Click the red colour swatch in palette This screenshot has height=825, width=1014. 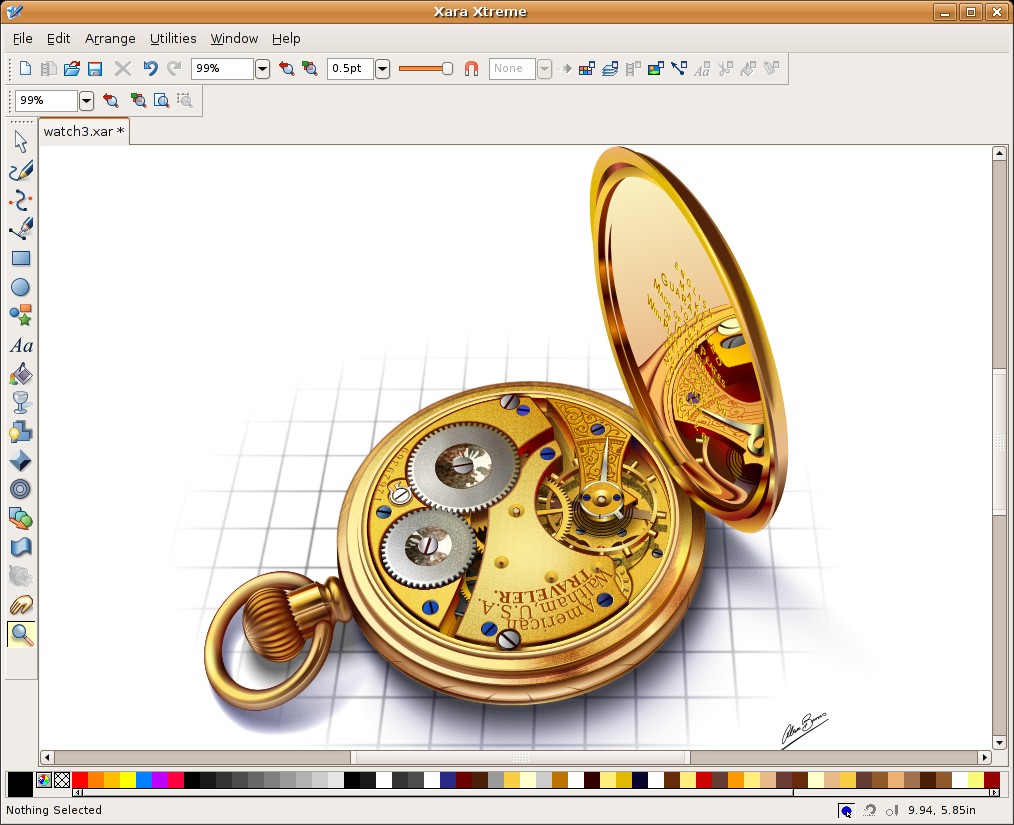tap(80, 780)
